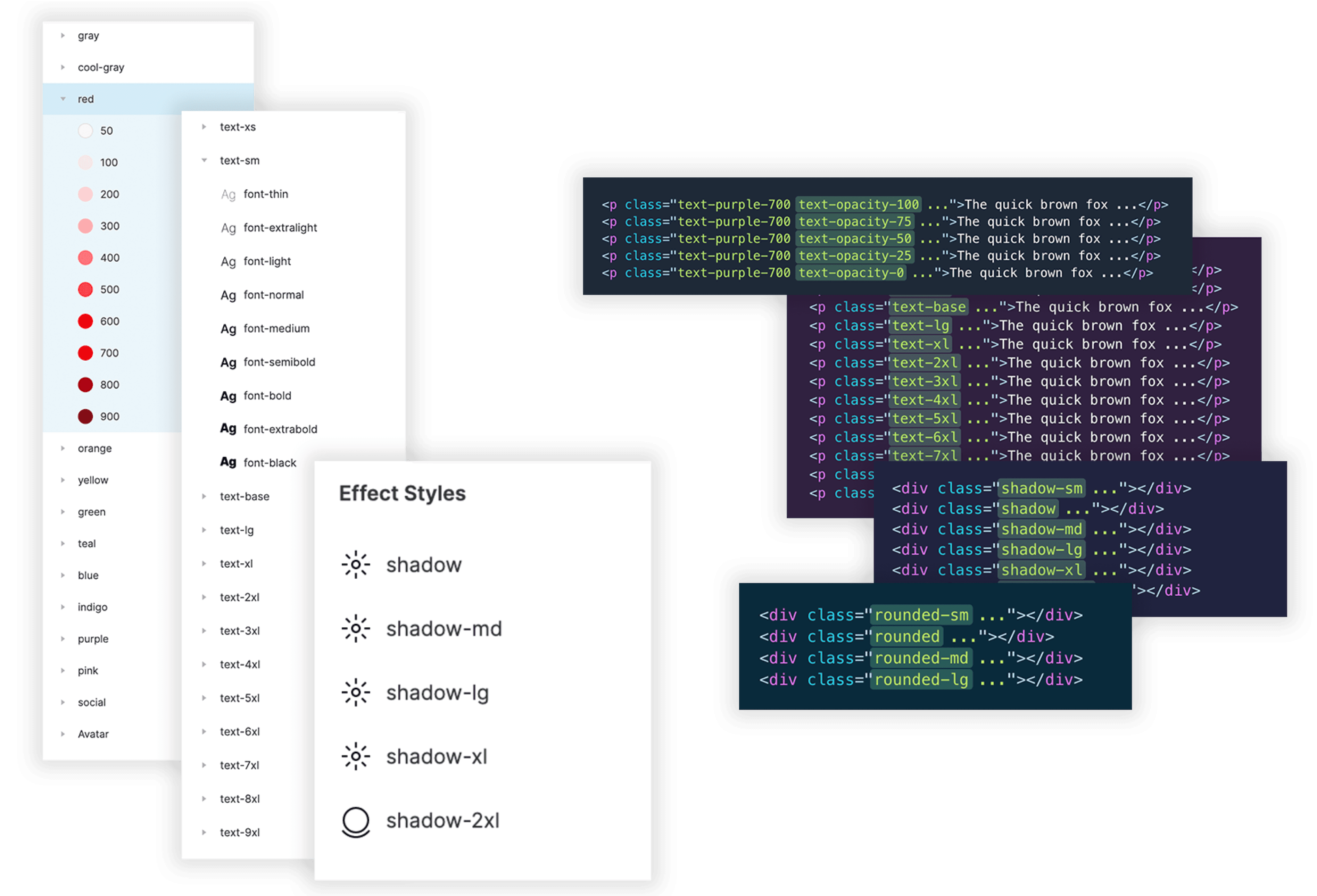
Task: Collapse the red color group
Action: pos(63,99)
